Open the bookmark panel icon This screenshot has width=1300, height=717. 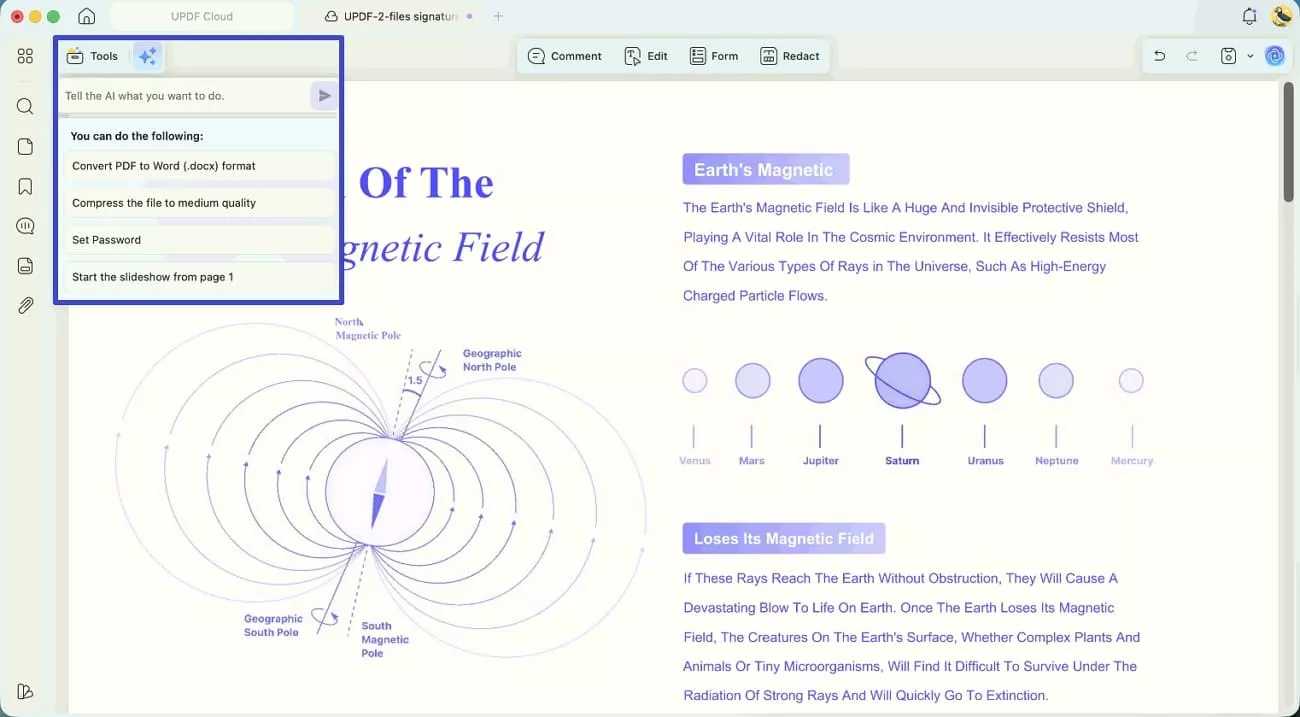(x=25, y=186)
